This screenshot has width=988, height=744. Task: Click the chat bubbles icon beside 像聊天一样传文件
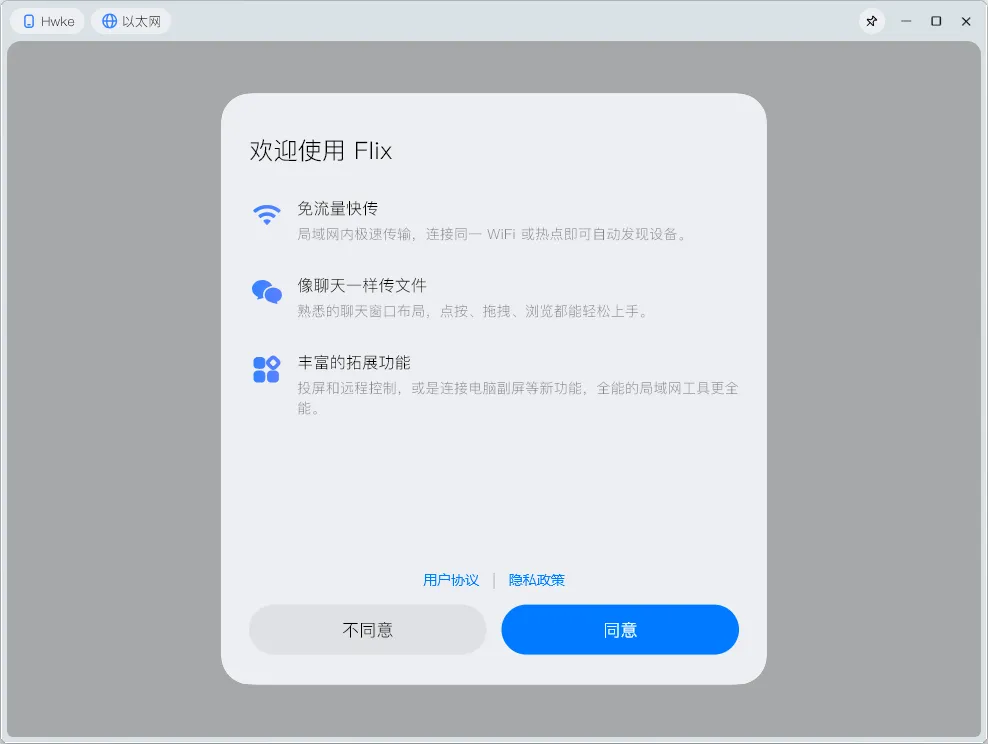[267, 292]
